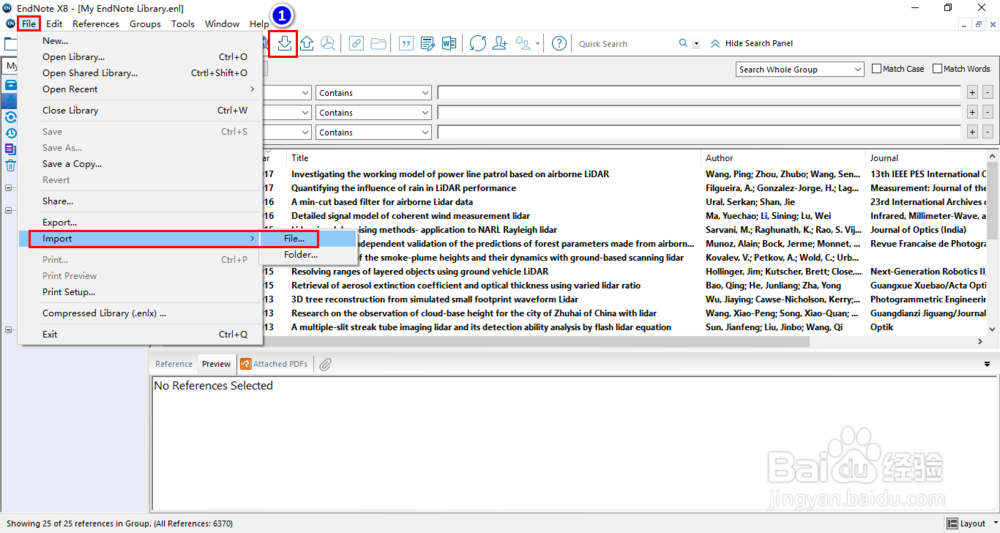Select the Unfiled purple sidebar icon
Image resolution: width=1000 pixels, height=533 pixels.
tap(11, 149)
